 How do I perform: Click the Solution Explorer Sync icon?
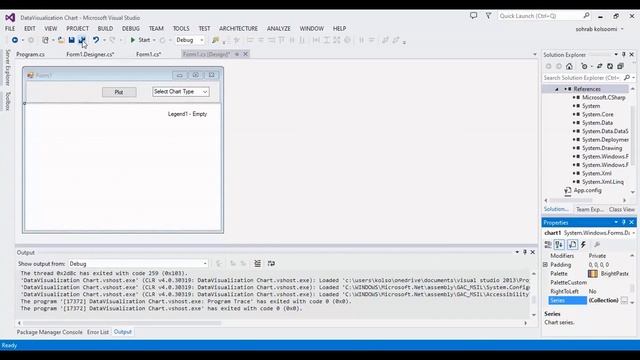599,66
